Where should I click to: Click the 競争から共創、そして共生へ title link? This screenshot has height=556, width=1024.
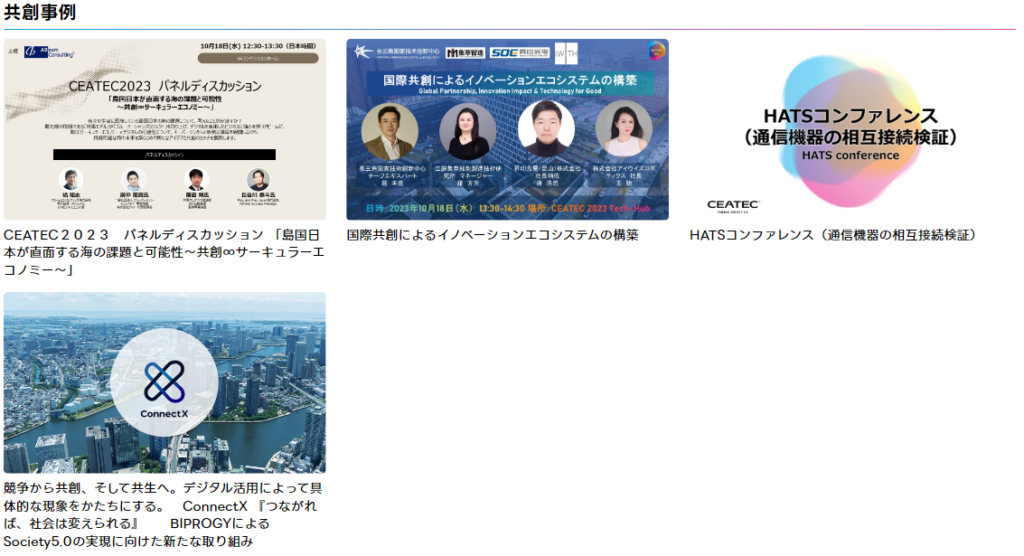[163, 515]
